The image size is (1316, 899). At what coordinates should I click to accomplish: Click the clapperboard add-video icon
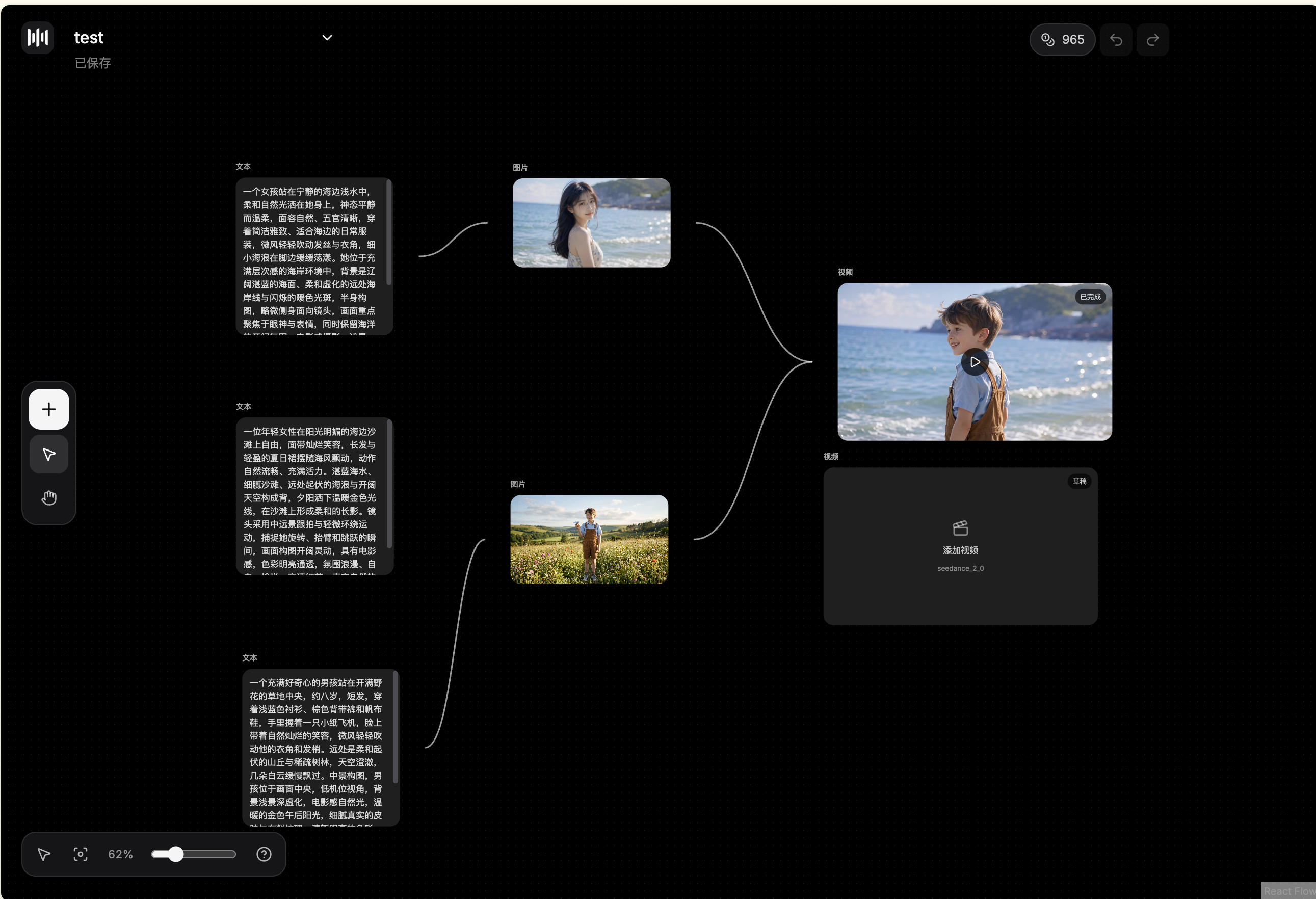click(960, 528)
